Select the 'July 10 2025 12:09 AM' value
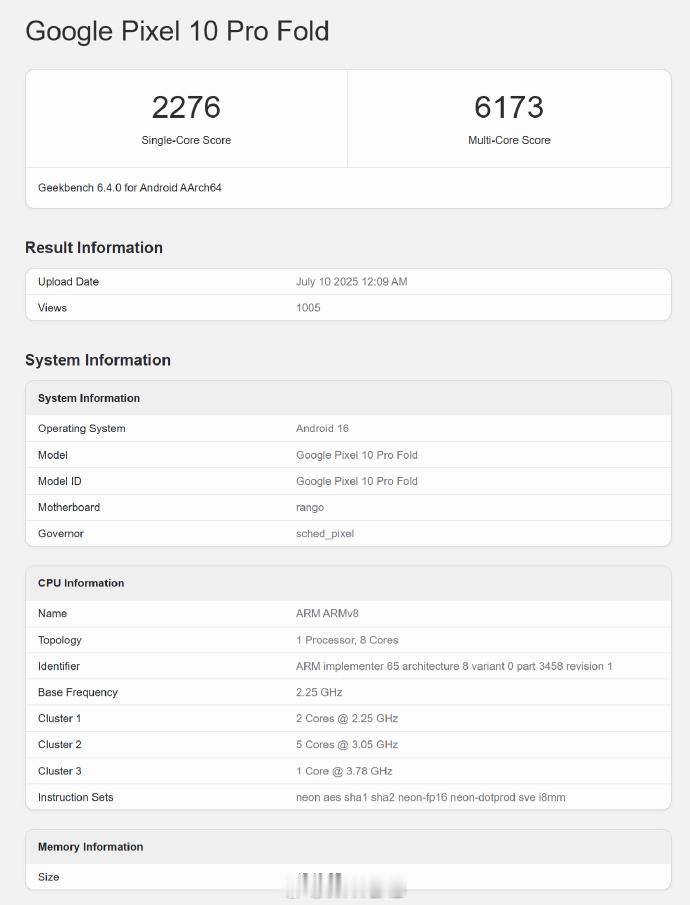The height and width of the screenshot is (905, 690). point(352,282)
